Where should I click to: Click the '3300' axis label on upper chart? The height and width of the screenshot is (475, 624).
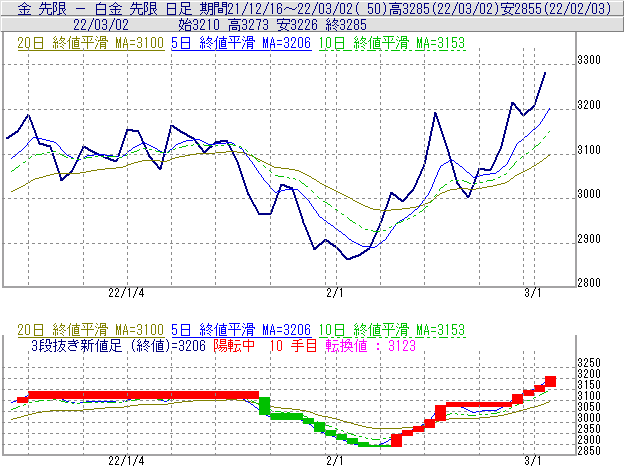pyautogui.click(x=589, y=60)
